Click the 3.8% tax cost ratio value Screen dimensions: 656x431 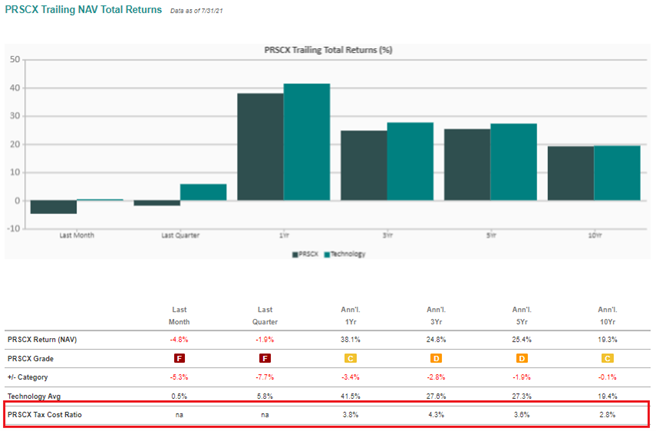coord(351,415)
